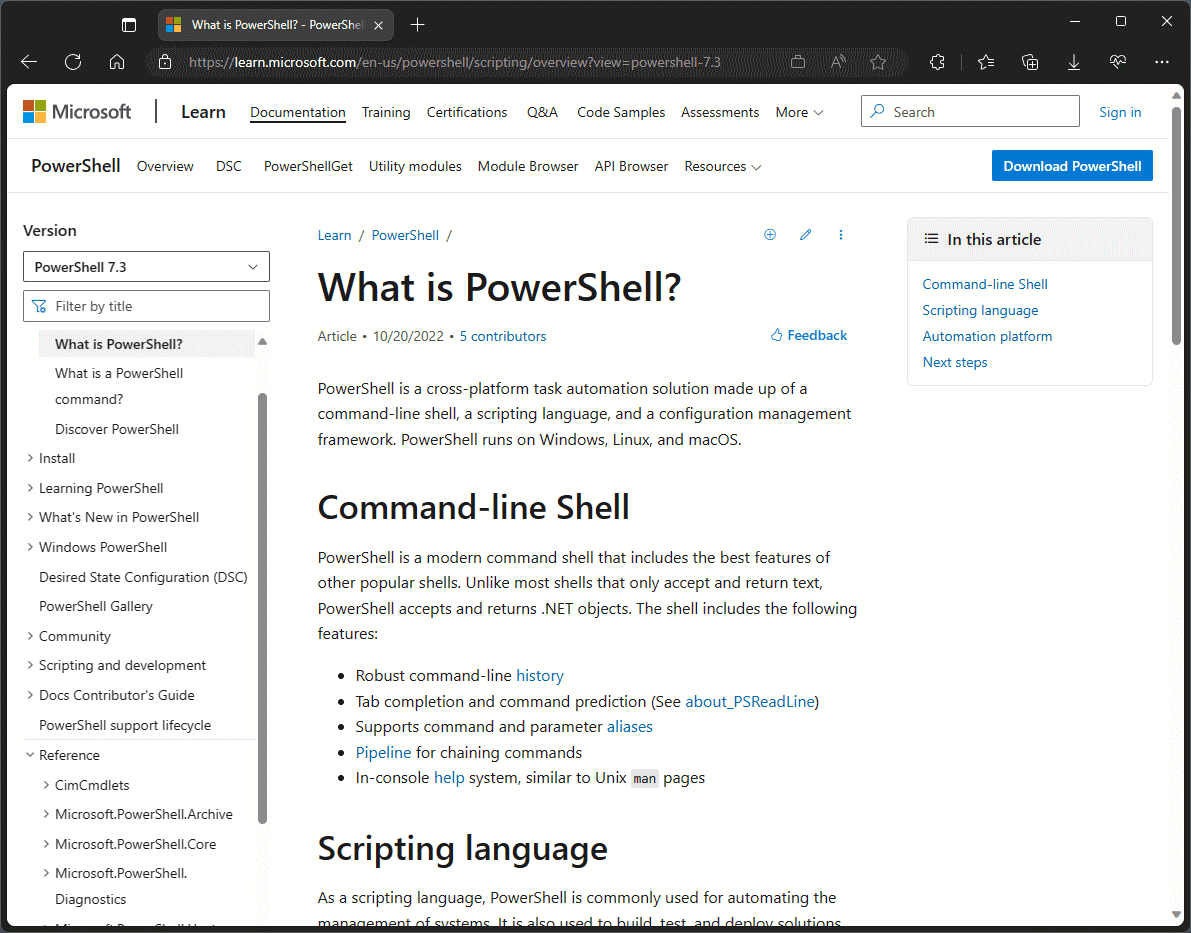
Task: Open the about_PSReadLine link
Action: click(749, 701)
